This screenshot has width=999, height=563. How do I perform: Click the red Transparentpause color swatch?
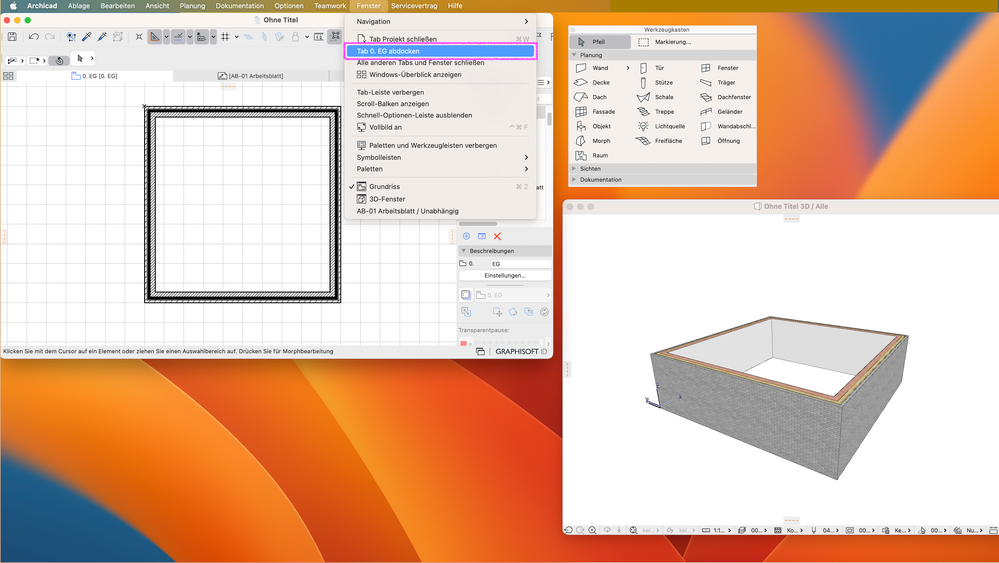pyautogui.click(x=463, y=343)
